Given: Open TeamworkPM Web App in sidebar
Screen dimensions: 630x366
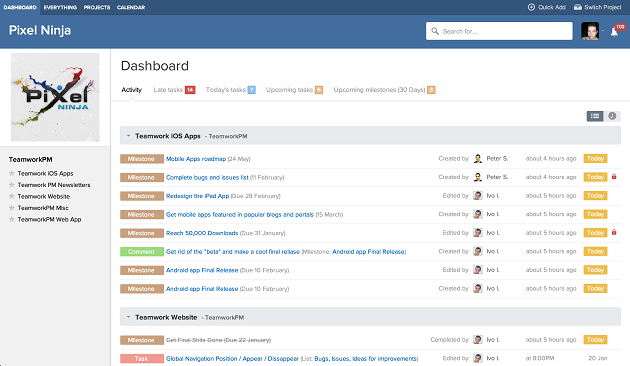Looking at the screenshot, I should tap(49, 219).
